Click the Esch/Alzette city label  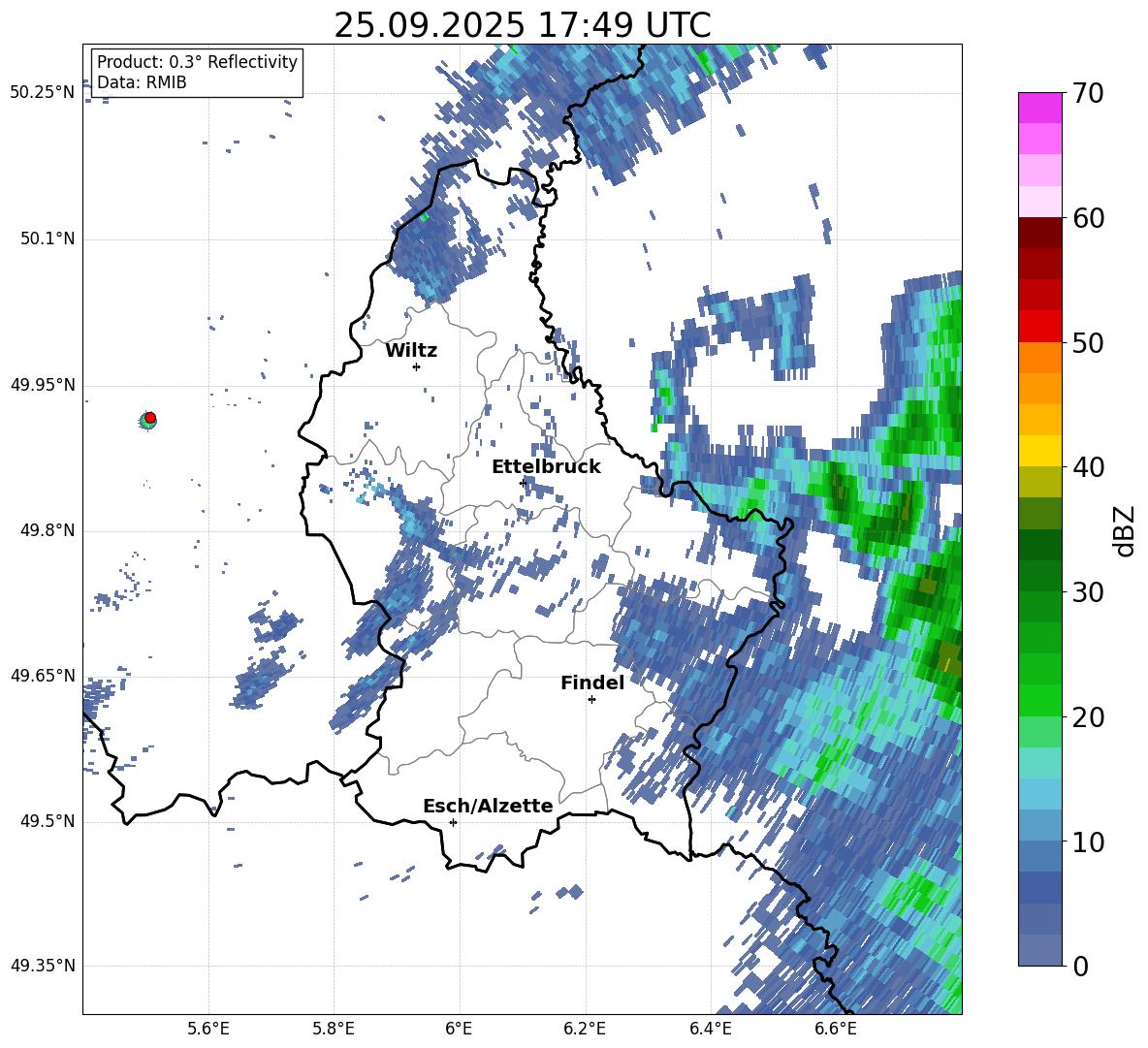pos(488,806)
